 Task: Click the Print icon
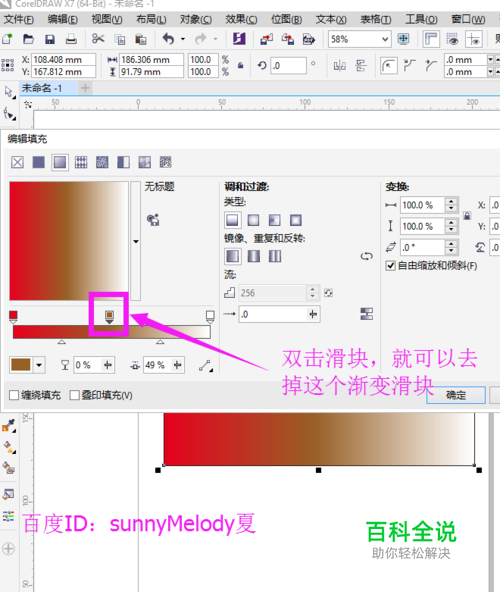tap(71, 39)
